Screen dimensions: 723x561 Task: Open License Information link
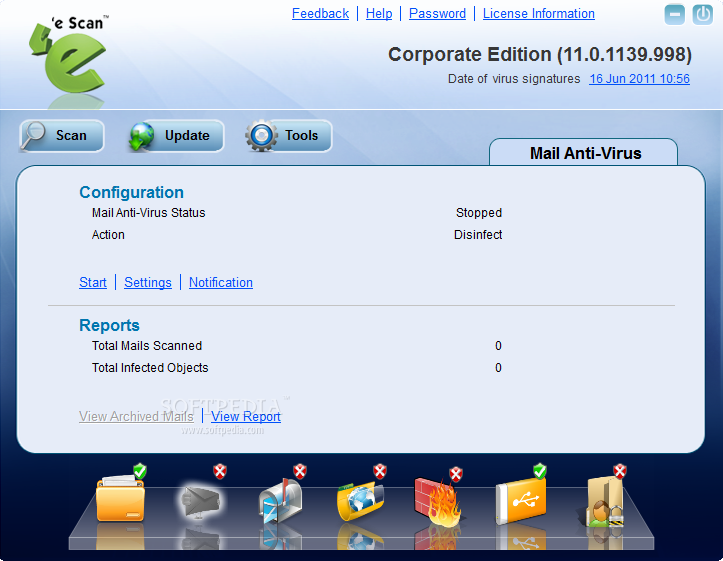point(539,14)
